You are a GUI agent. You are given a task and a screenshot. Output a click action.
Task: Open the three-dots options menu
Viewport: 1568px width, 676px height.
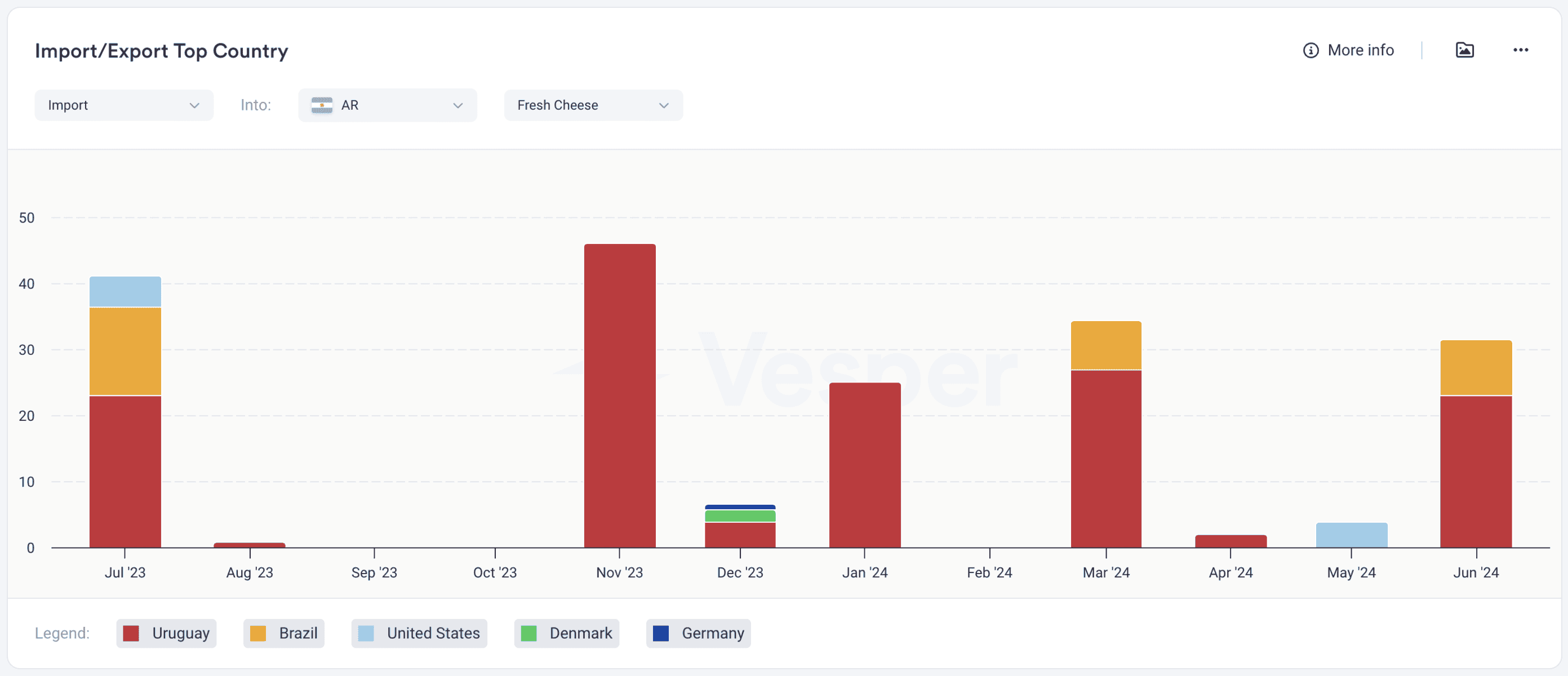pos(1521,51)
